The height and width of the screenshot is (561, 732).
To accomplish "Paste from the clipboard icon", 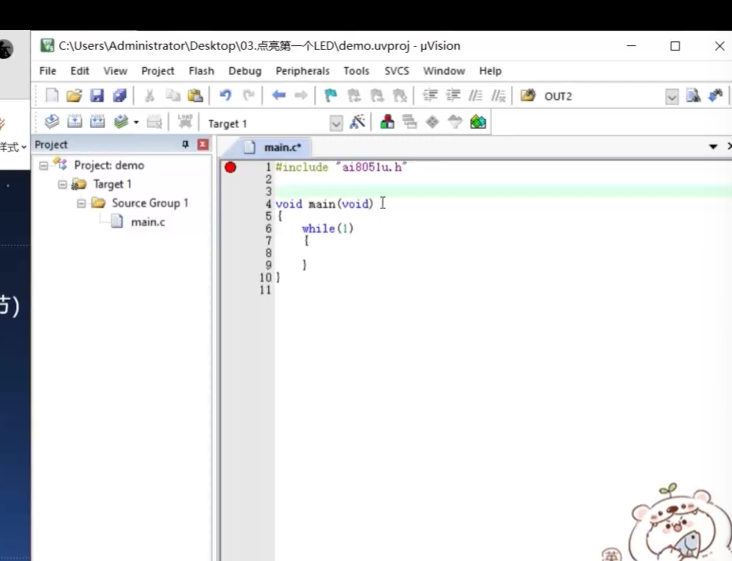I will (195, 96).
